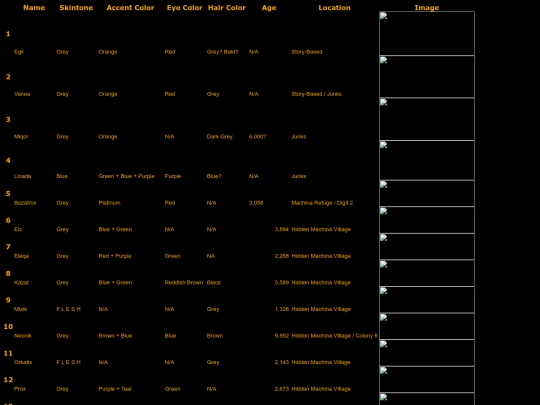Viewport: 540px width, 405px height.
Task: Open the image thumbnail for row 11
Action: (427, 353)
